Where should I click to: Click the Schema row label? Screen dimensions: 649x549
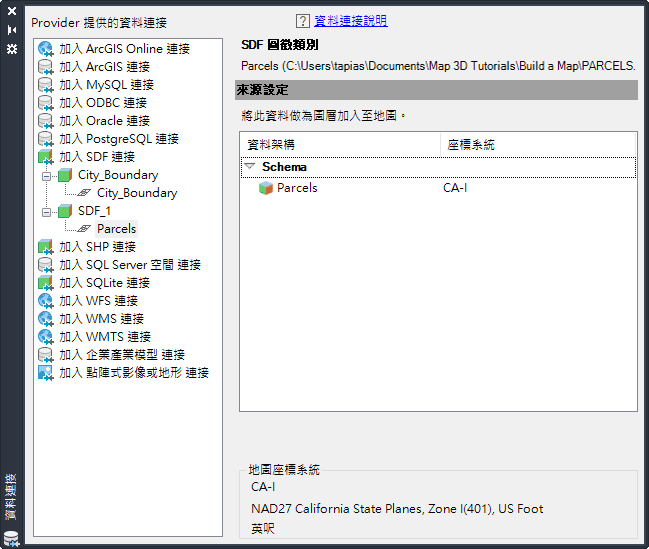284,167
